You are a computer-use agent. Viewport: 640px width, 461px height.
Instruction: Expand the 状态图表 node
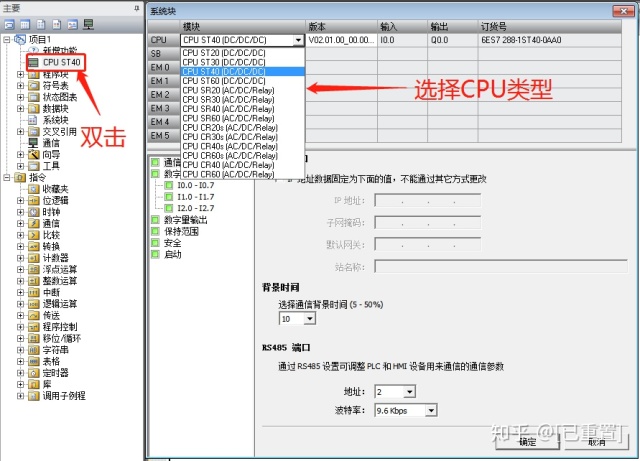point(20,97)
